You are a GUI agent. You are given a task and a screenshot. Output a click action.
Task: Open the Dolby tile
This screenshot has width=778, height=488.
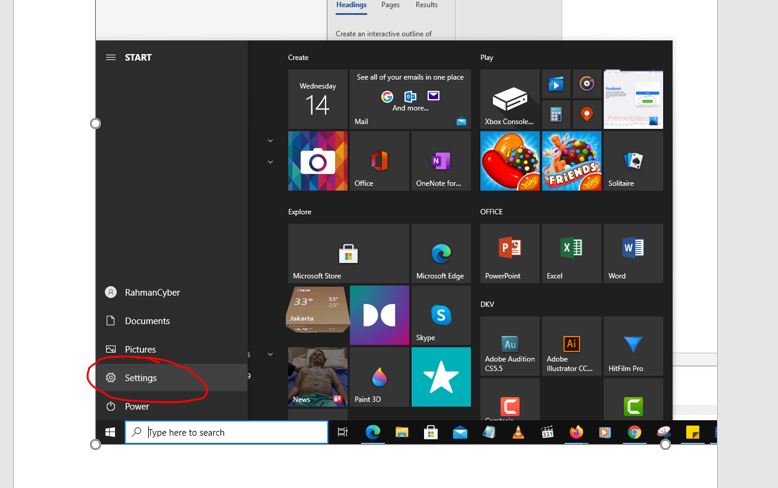click(x=380, y=315)
